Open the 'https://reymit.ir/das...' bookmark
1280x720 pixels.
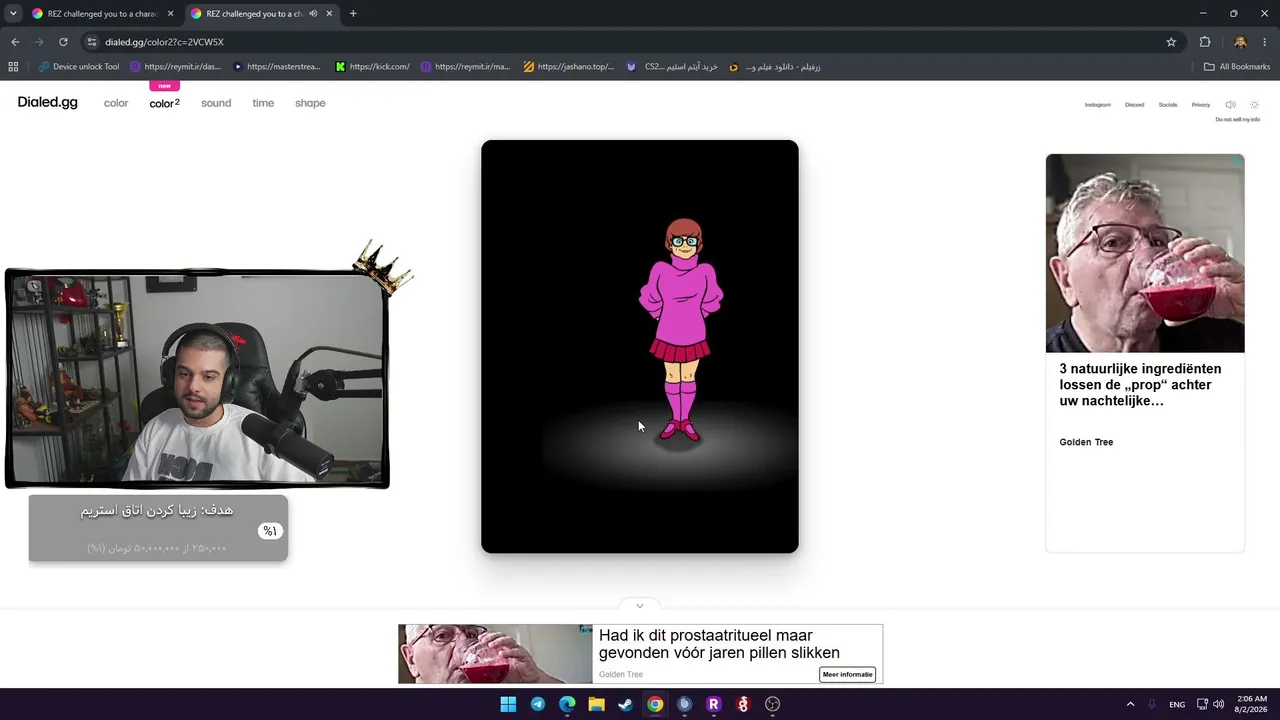click(175, 67)
